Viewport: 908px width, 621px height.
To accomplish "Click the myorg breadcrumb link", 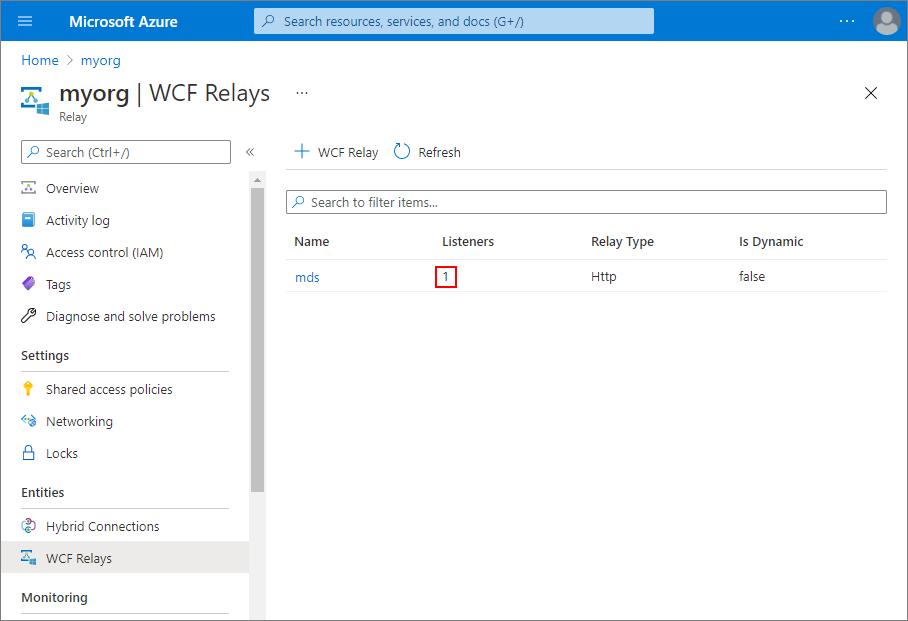I will pos(101,60).
